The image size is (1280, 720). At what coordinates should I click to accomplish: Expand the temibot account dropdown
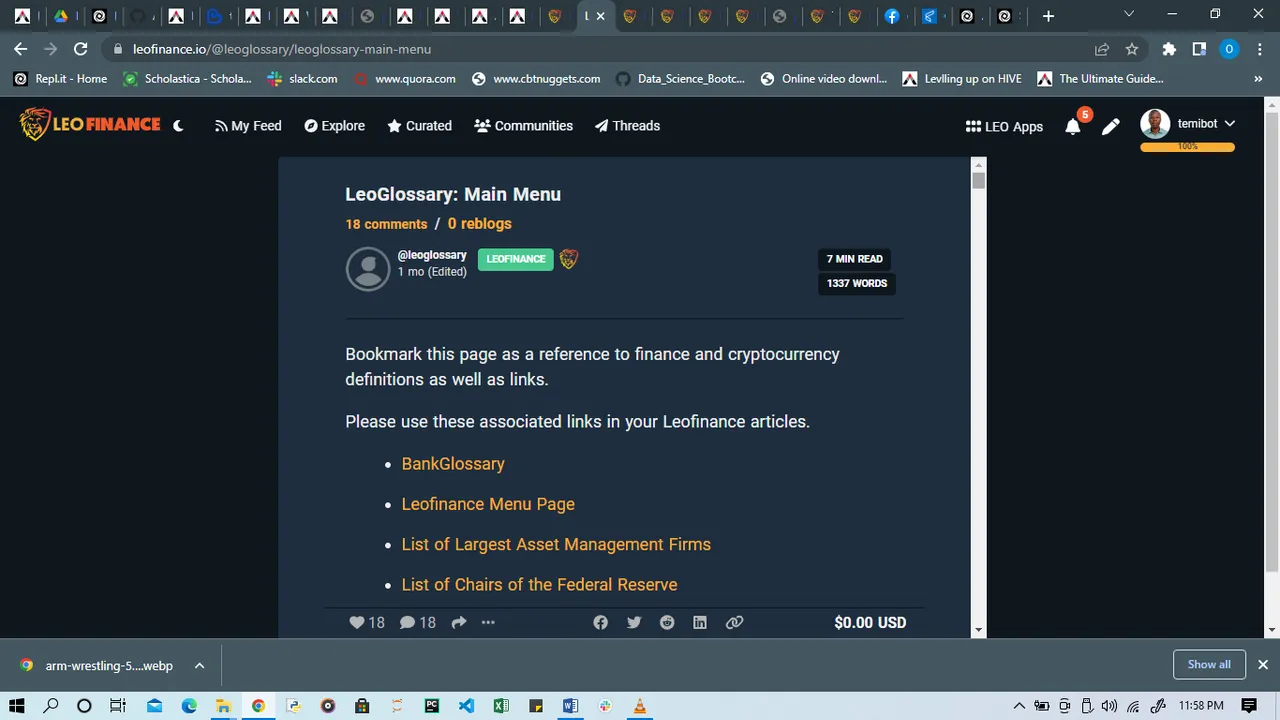(x=1229, y=124)
